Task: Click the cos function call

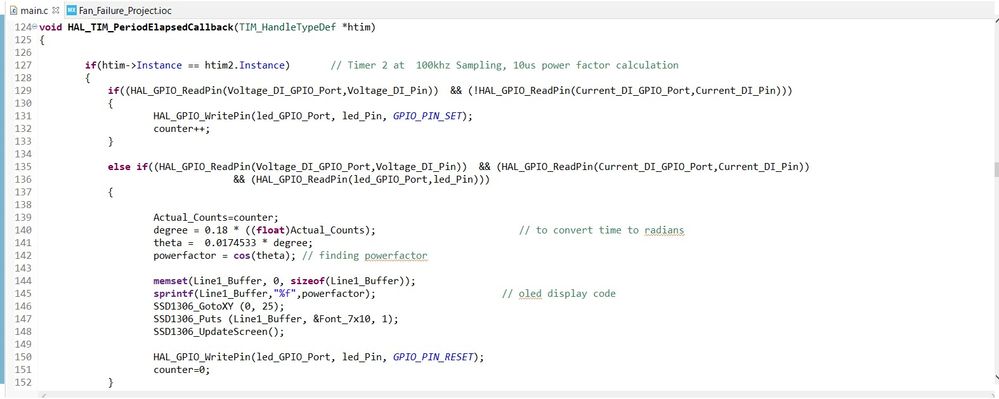Action: (241, 256)
